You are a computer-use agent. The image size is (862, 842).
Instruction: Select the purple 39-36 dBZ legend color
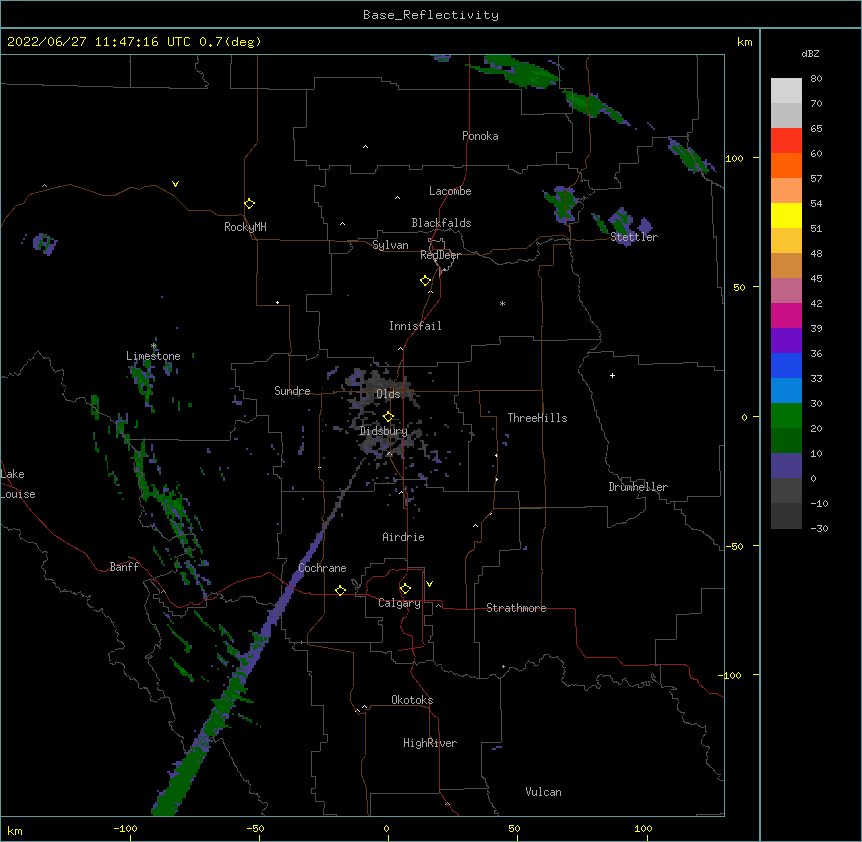tap(786, 341)
